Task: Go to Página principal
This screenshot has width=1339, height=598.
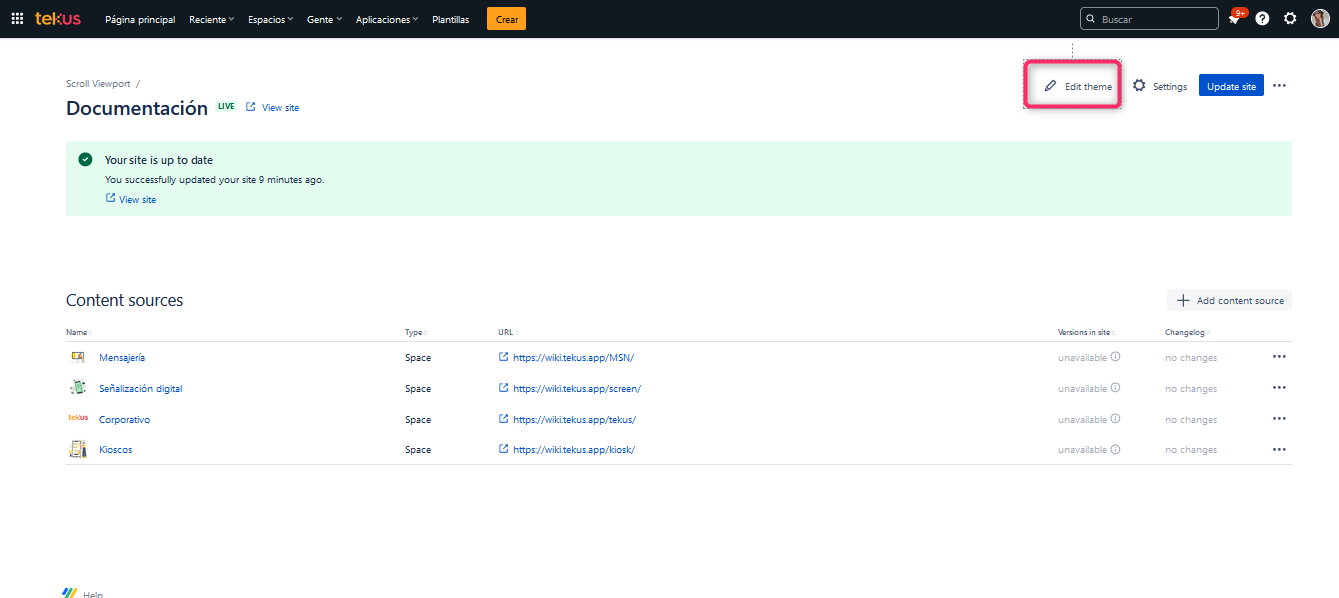Action: point(140,19)
